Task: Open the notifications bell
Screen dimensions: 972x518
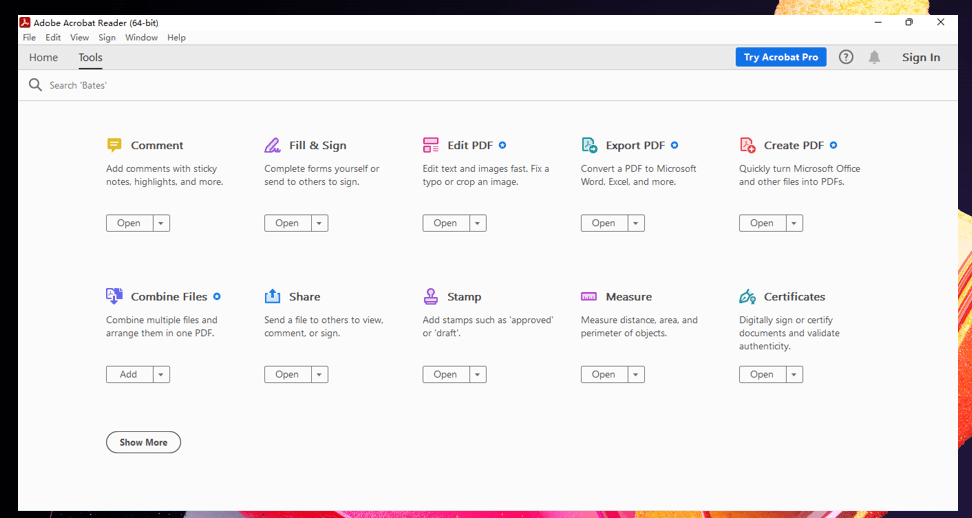Action: 874,57
